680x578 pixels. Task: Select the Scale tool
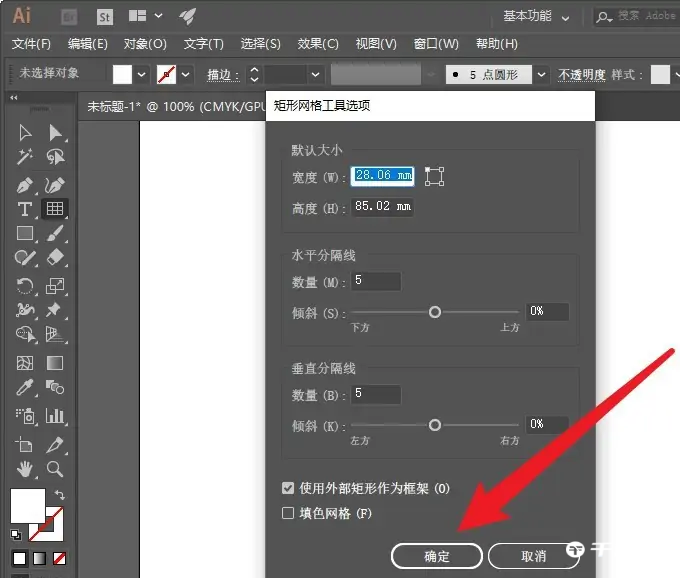tap(55, 286)
